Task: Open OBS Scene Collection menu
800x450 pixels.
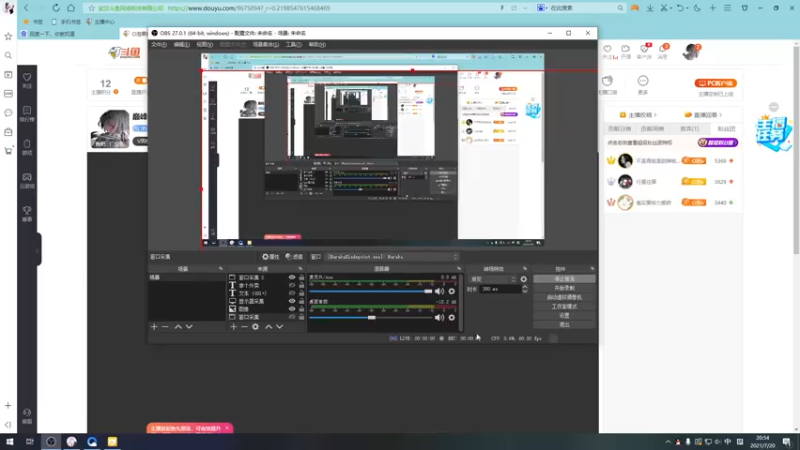Action: 265,44
